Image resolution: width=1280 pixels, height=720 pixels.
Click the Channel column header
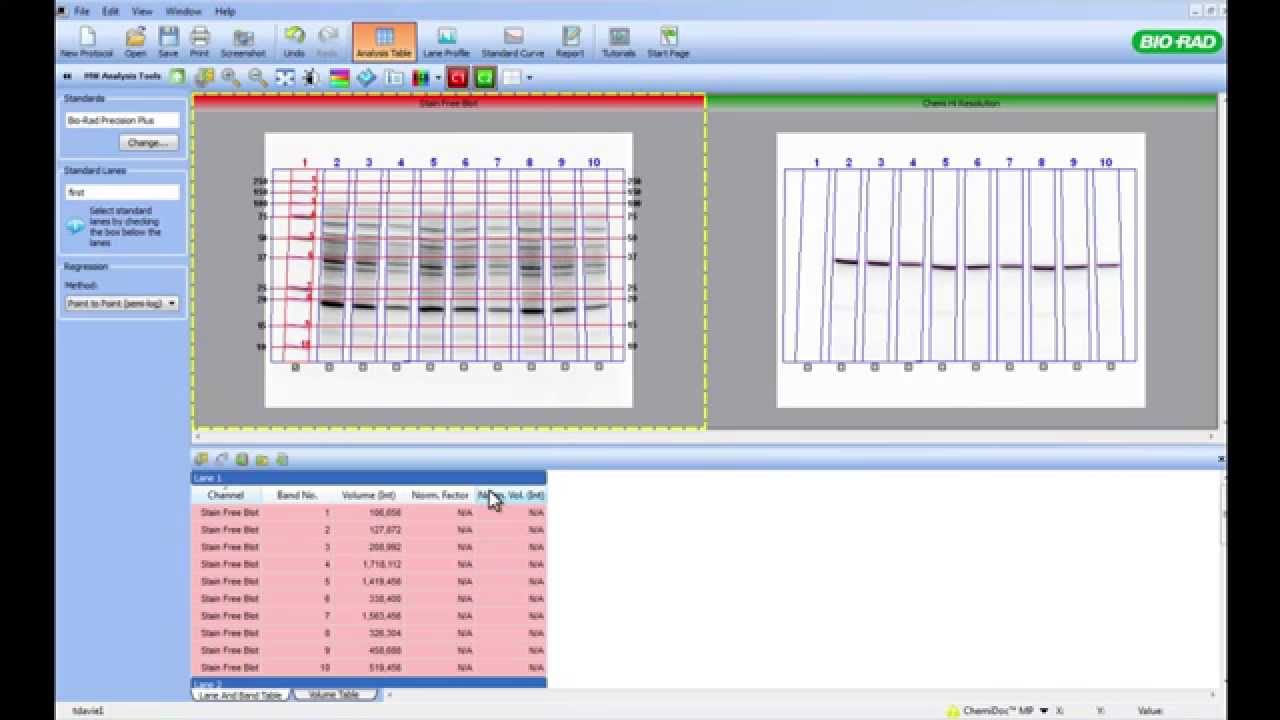(226, 495)
